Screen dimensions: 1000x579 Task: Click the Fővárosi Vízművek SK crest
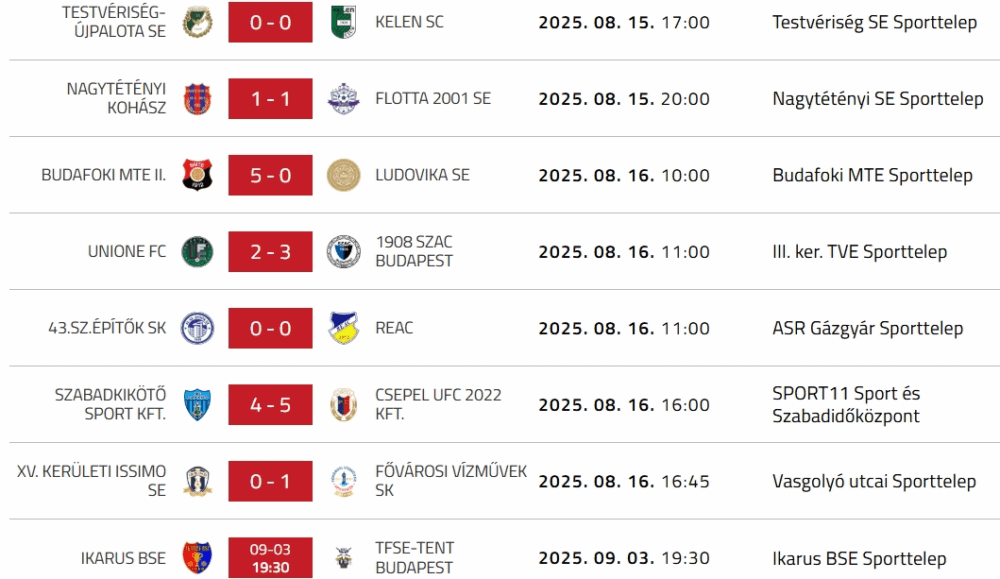coord(343,481)
